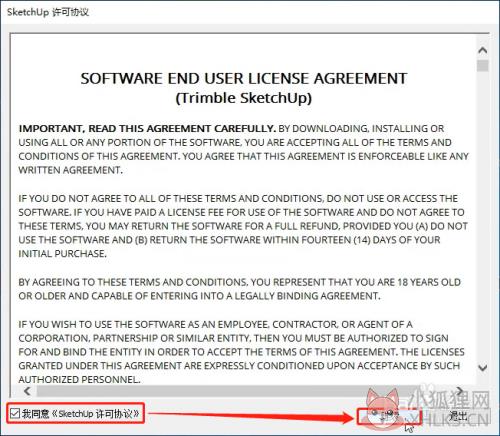Viewport: 500px width, 436px height.
Task: Click the line starting OR OLDER AND CAPABLE
Action: click(199, 296)
